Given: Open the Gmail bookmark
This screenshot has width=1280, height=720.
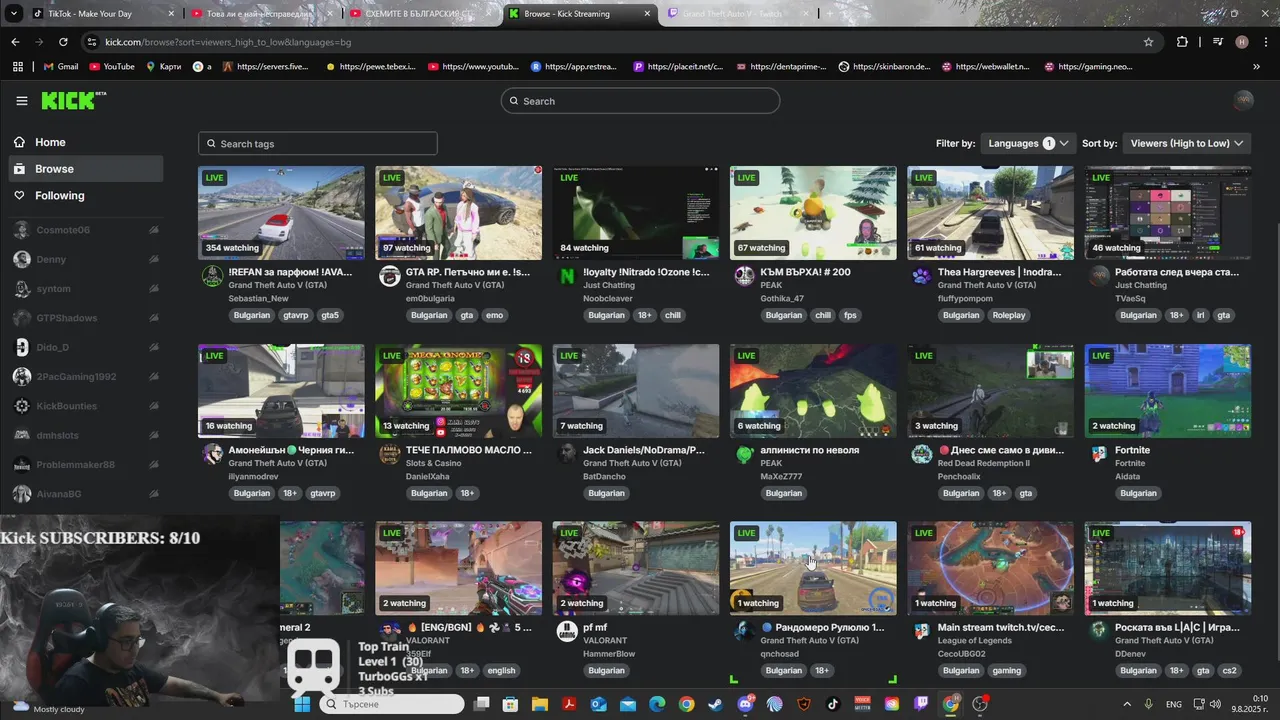Looking at the screenshot, I should coord(61,67).
